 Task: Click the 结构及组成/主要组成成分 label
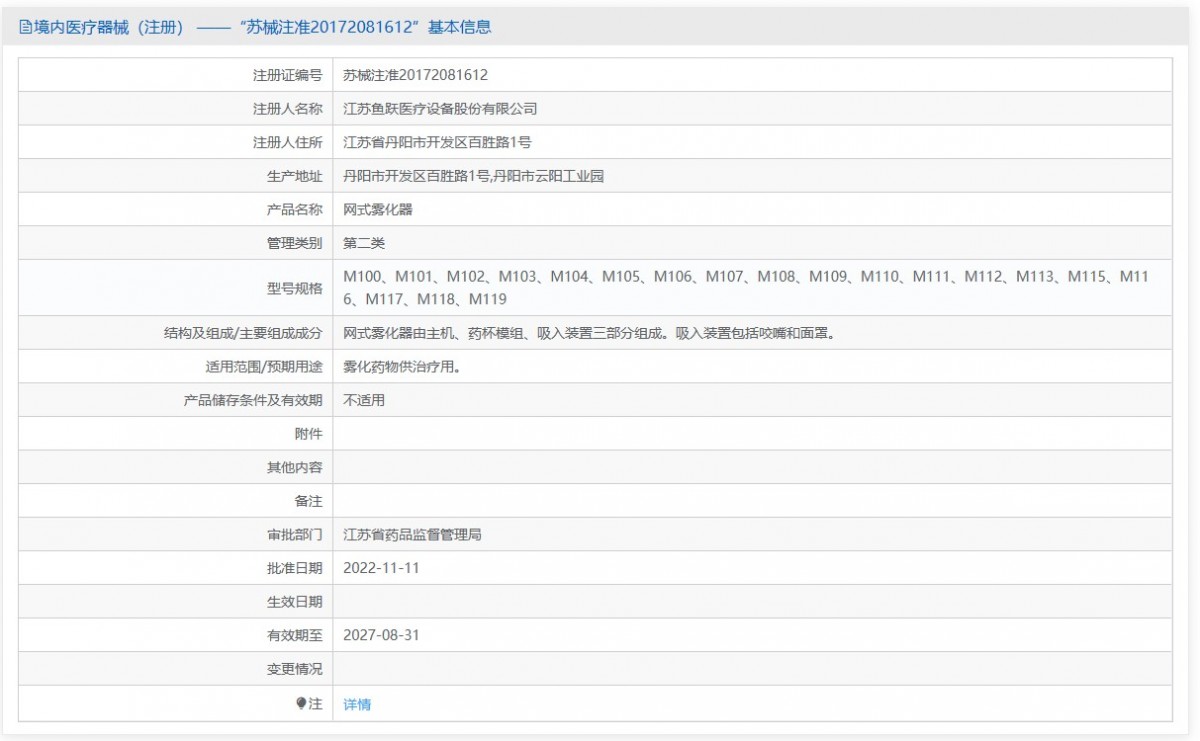(x=244, y=333)
